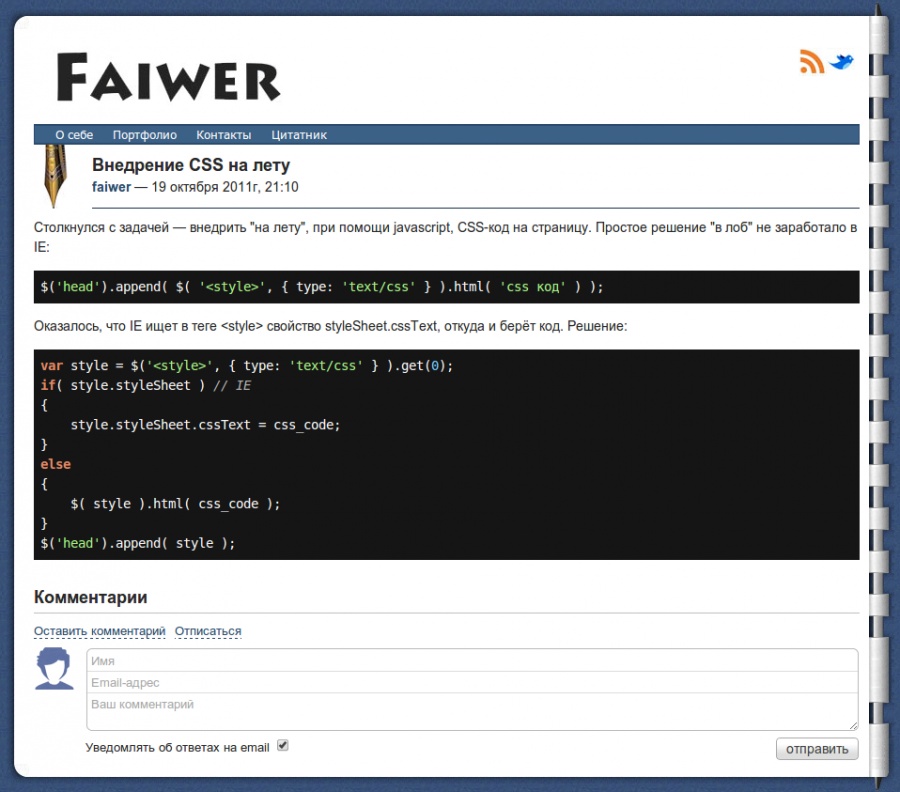Focus the «Имя» input field
The image size is (900, 792).
point(472,661)
